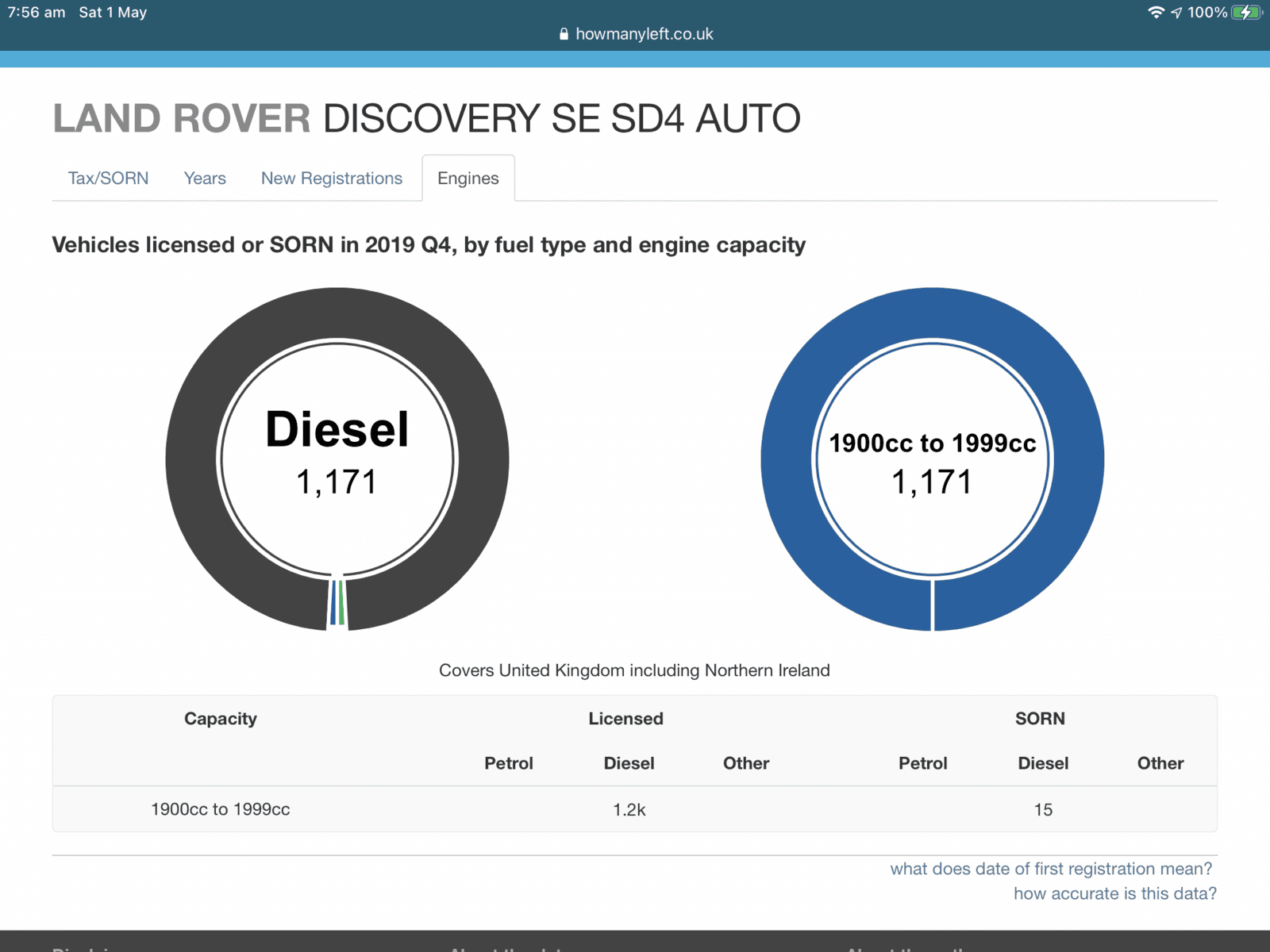Click the LAND ROVER make heading
The width and height of the screenshot is (1270, 952).
[182, 119]
